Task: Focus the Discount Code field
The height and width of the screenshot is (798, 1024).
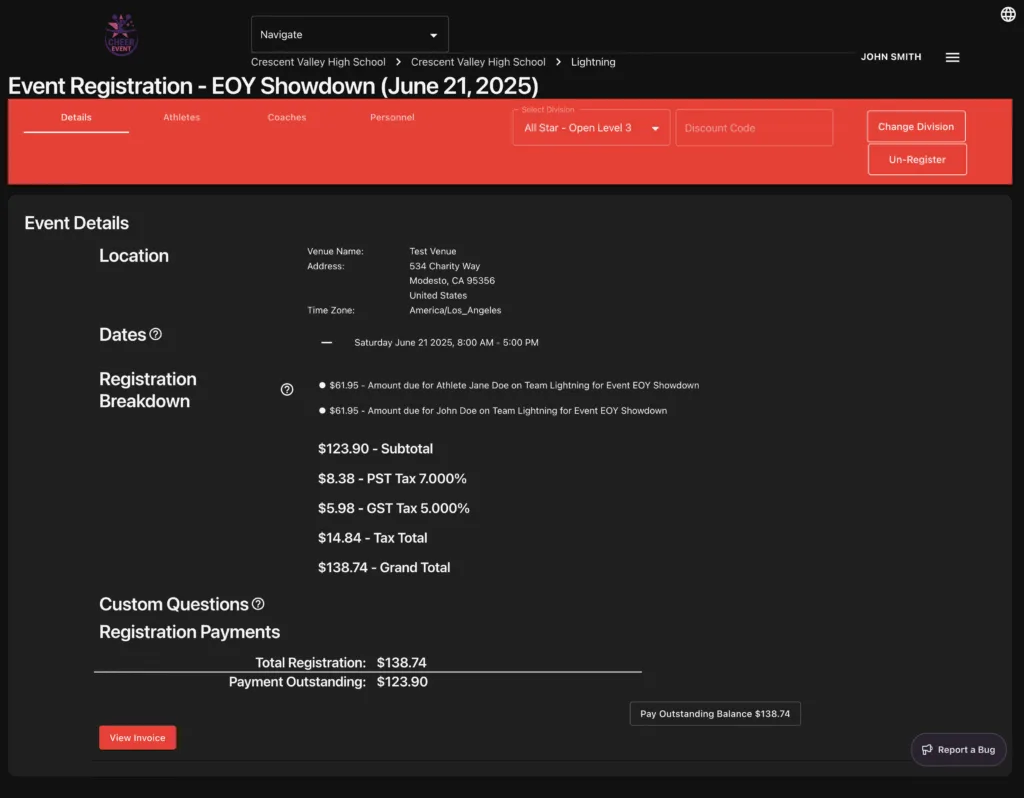Action: (x=754, y=128)
